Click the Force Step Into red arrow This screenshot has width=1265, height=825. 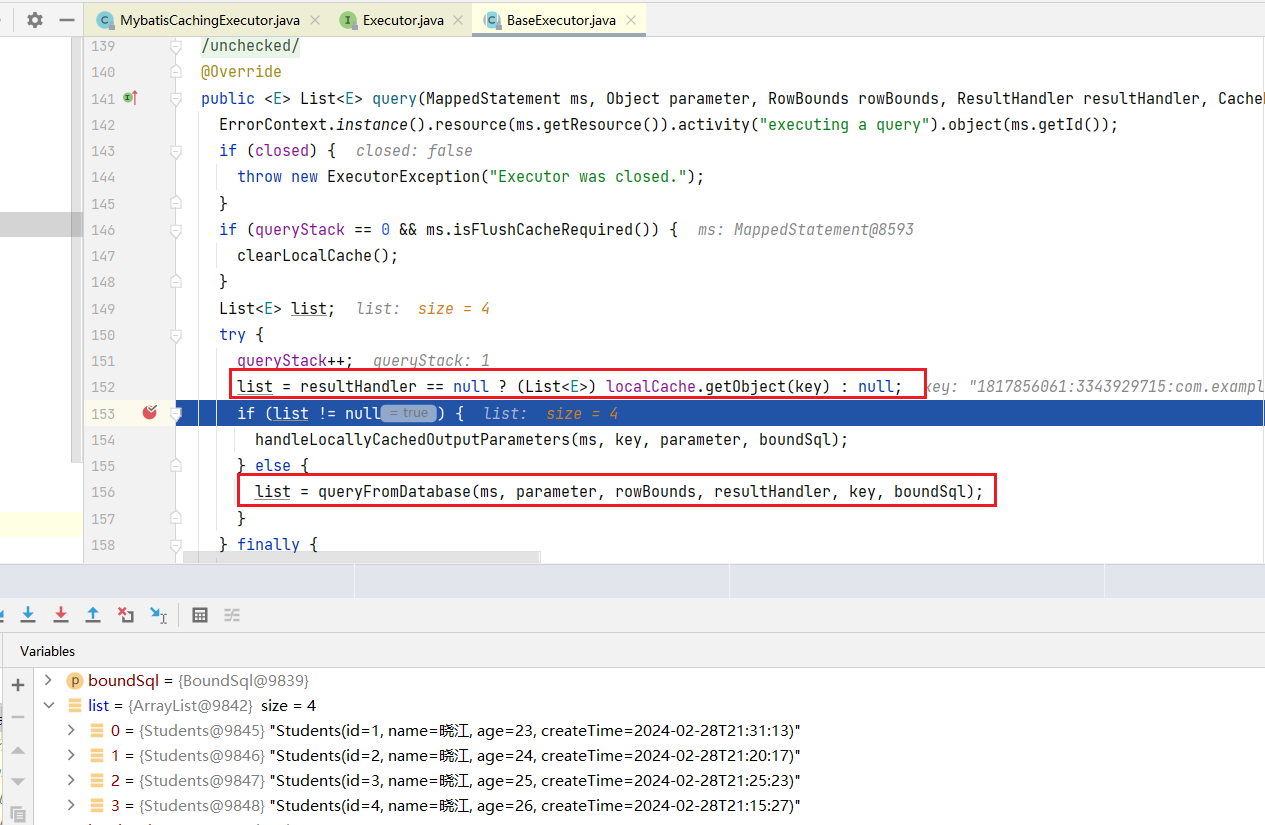click(x=61, y=614)
